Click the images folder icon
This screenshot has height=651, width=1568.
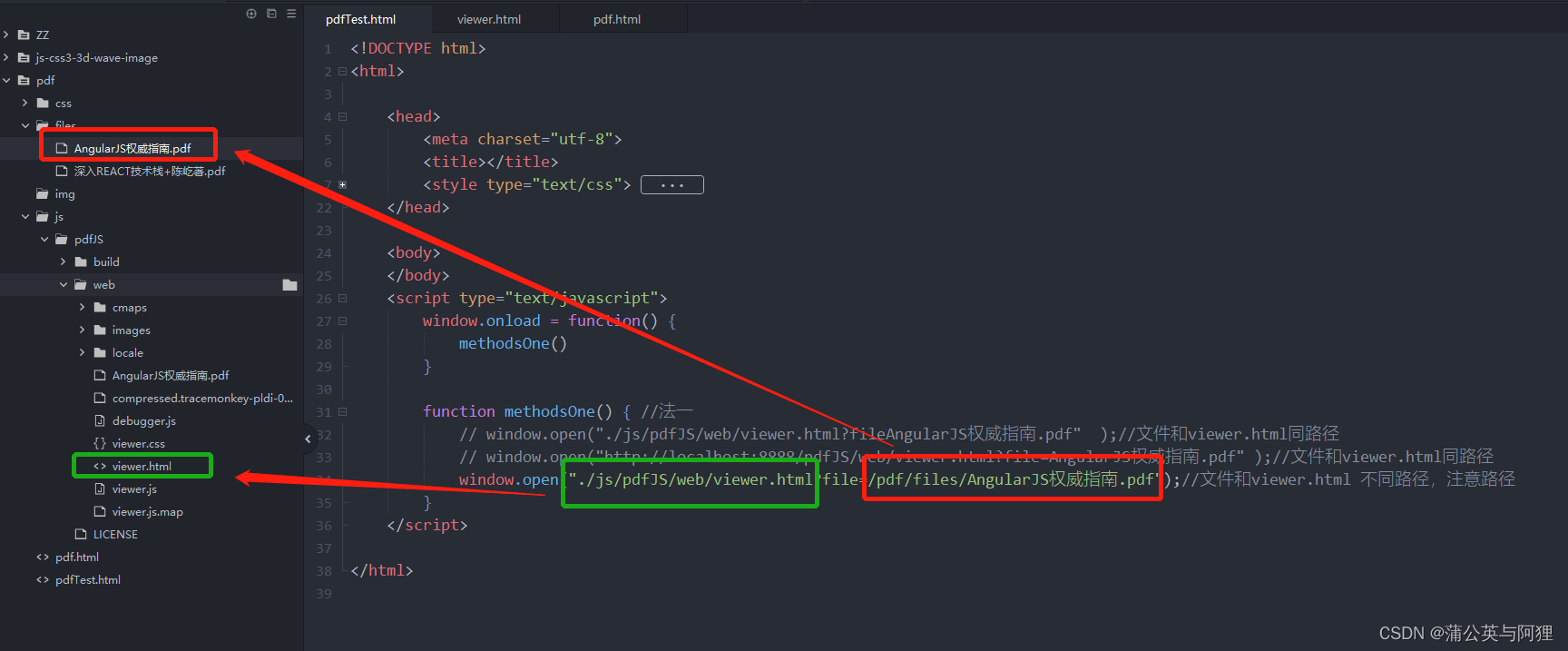[100, 330]
